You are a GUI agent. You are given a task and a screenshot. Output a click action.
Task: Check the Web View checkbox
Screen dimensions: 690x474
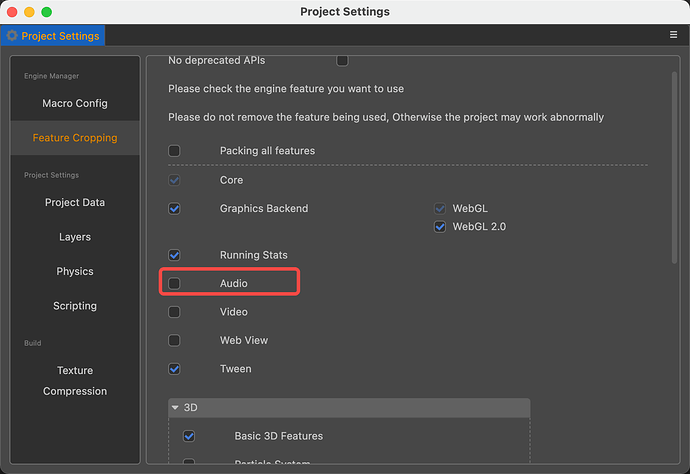tap(175, 340)
